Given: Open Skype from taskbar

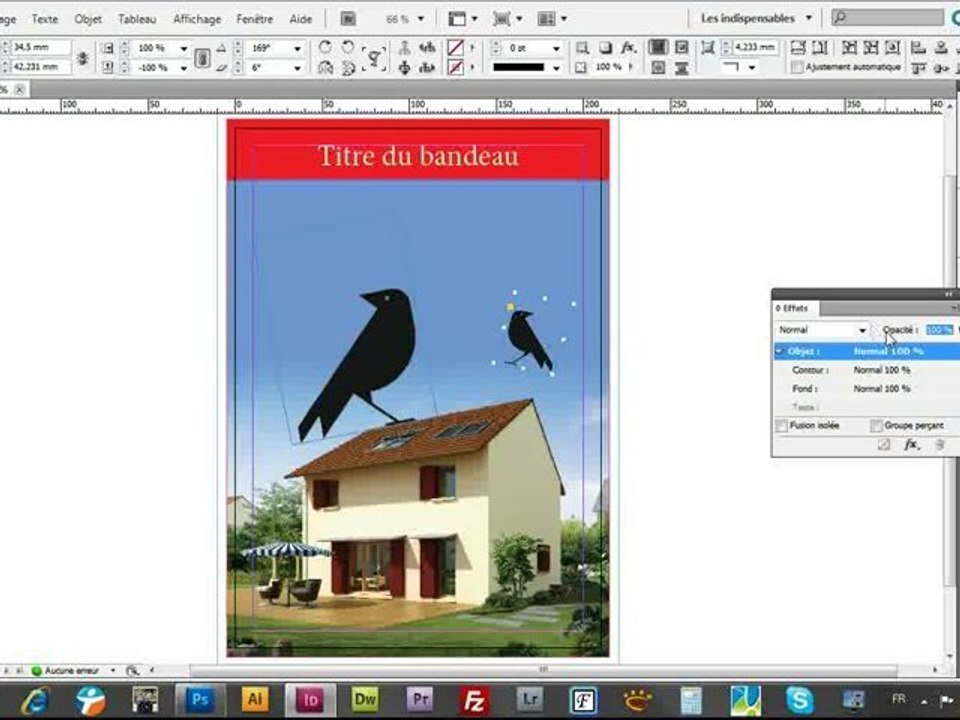Looking at the screenshot, I should tap(800, 699).
